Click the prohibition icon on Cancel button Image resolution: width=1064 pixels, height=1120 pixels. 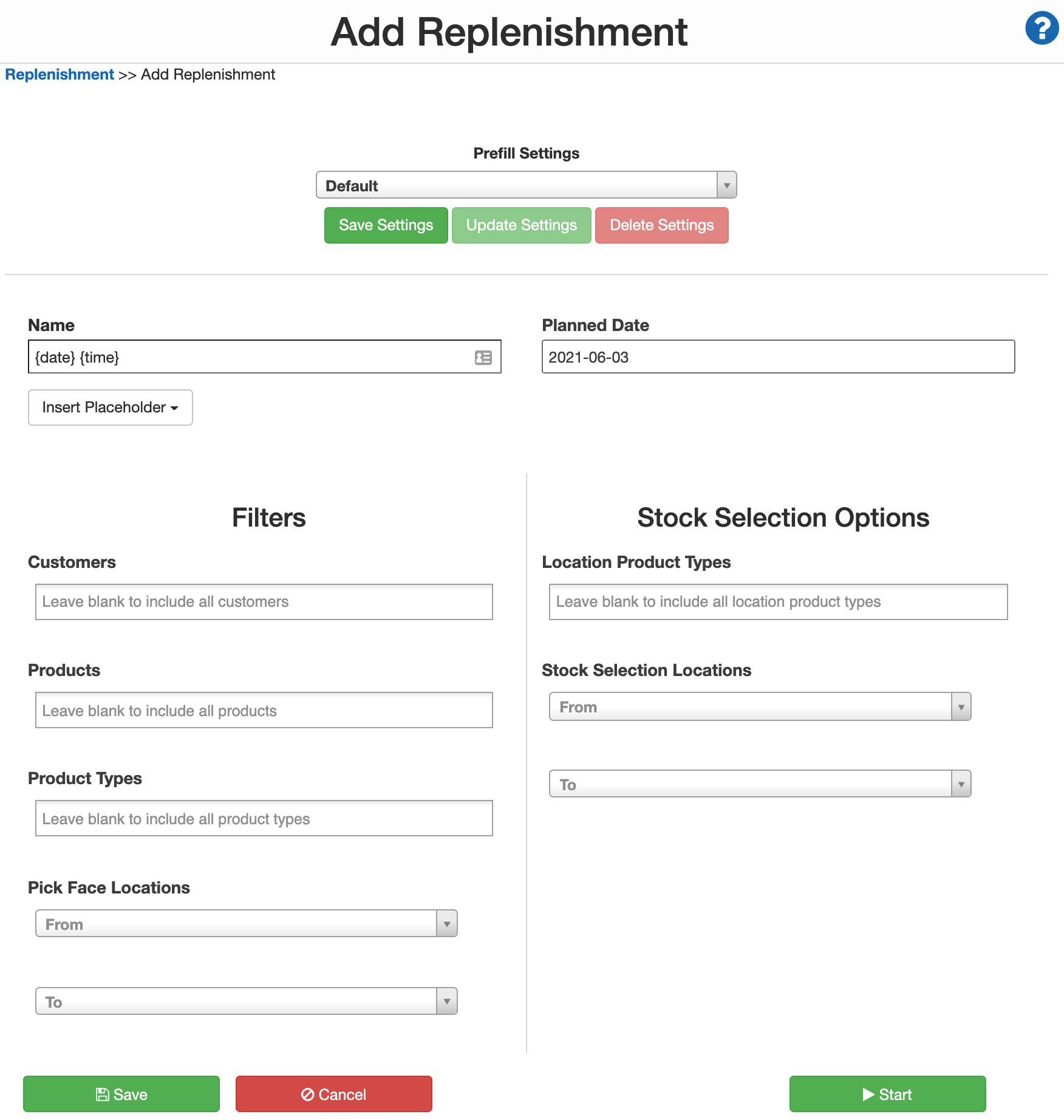[309, 1094]
